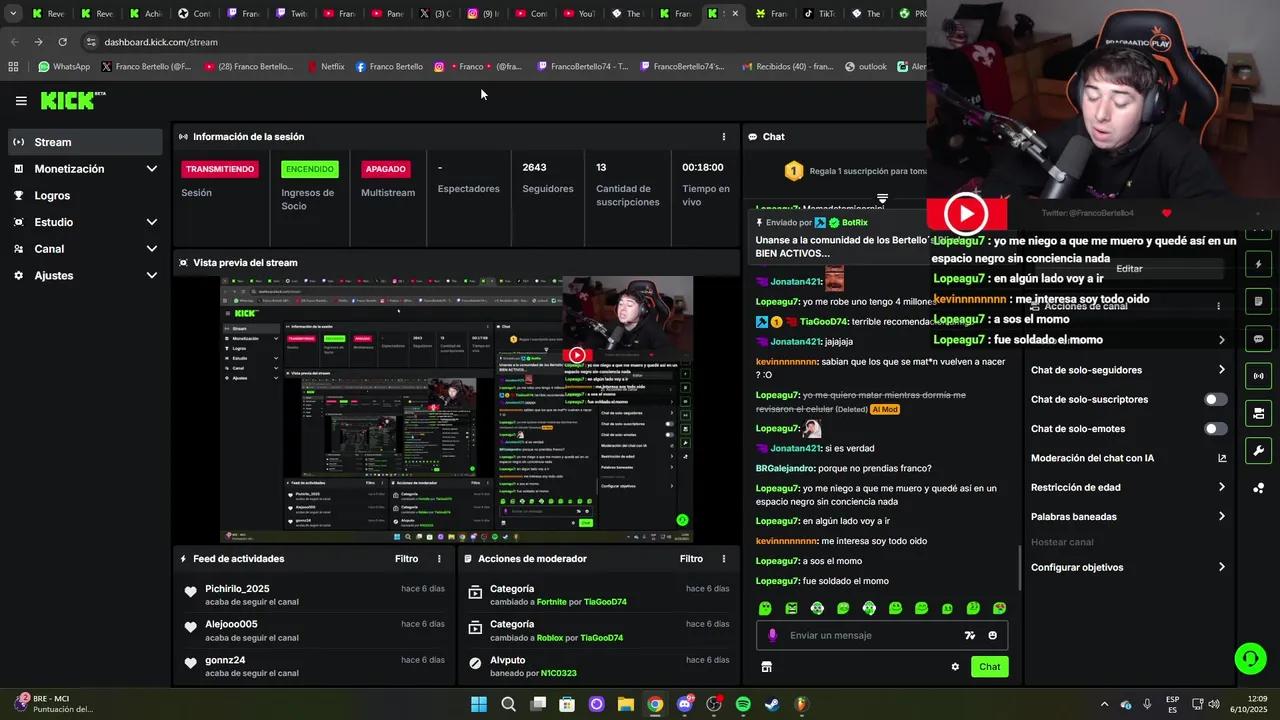This screenshot has height=720, width=1280.
Task: Click the camera icon in the right sidebar
Action: click(1258, 413)
